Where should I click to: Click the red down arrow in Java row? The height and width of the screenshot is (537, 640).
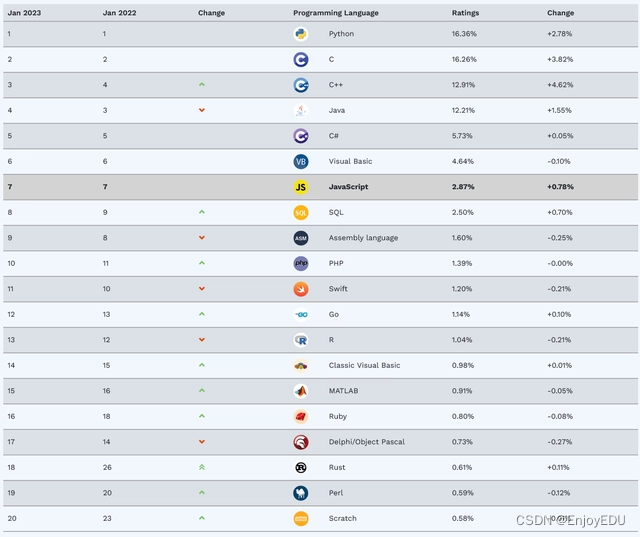(202, 110)
